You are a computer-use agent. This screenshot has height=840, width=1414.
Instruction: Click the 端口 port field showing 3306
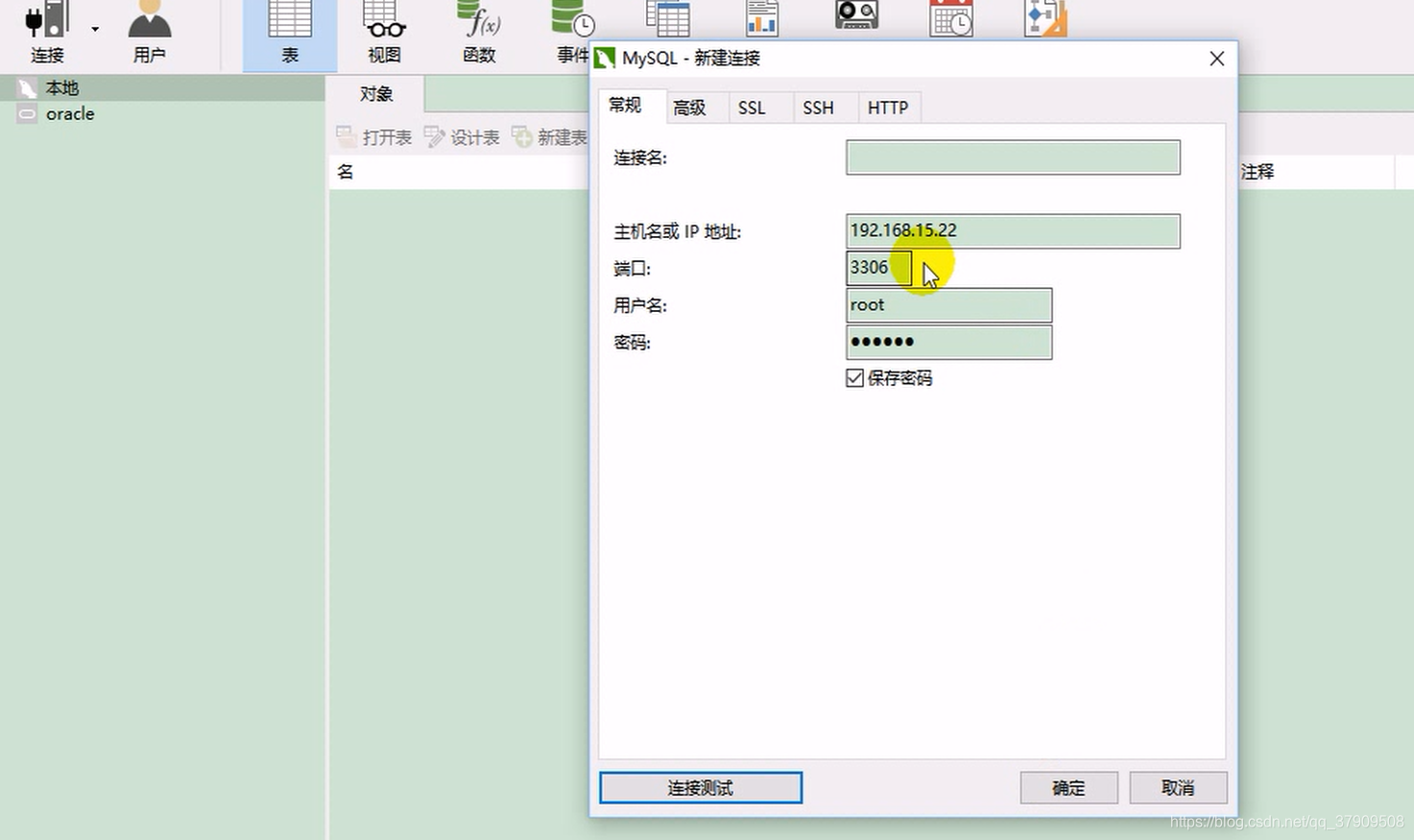coord(878,268)
